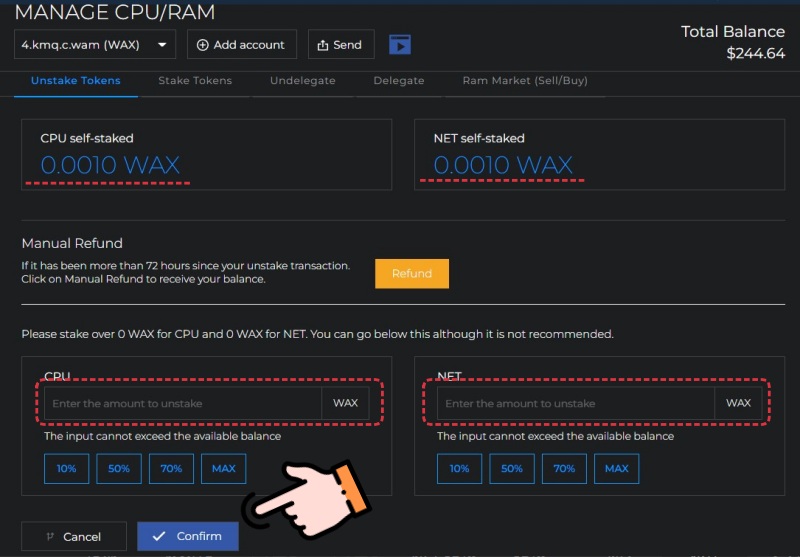800x557 pixels.
Task: Click the Add account button
Action: click(241, 44)
